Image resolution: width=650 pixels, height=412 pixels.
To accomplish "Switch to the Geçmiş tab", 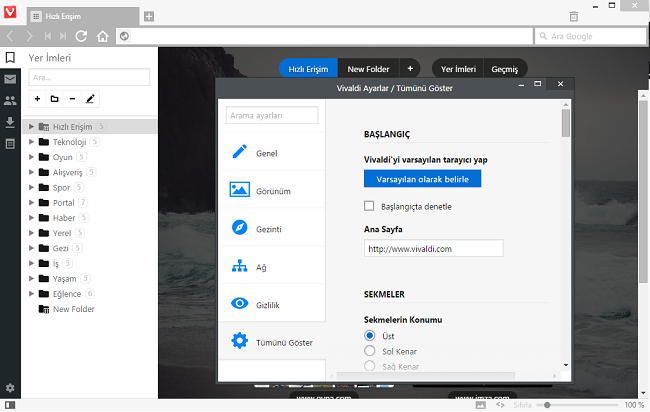I will click(x=504, y=69).
